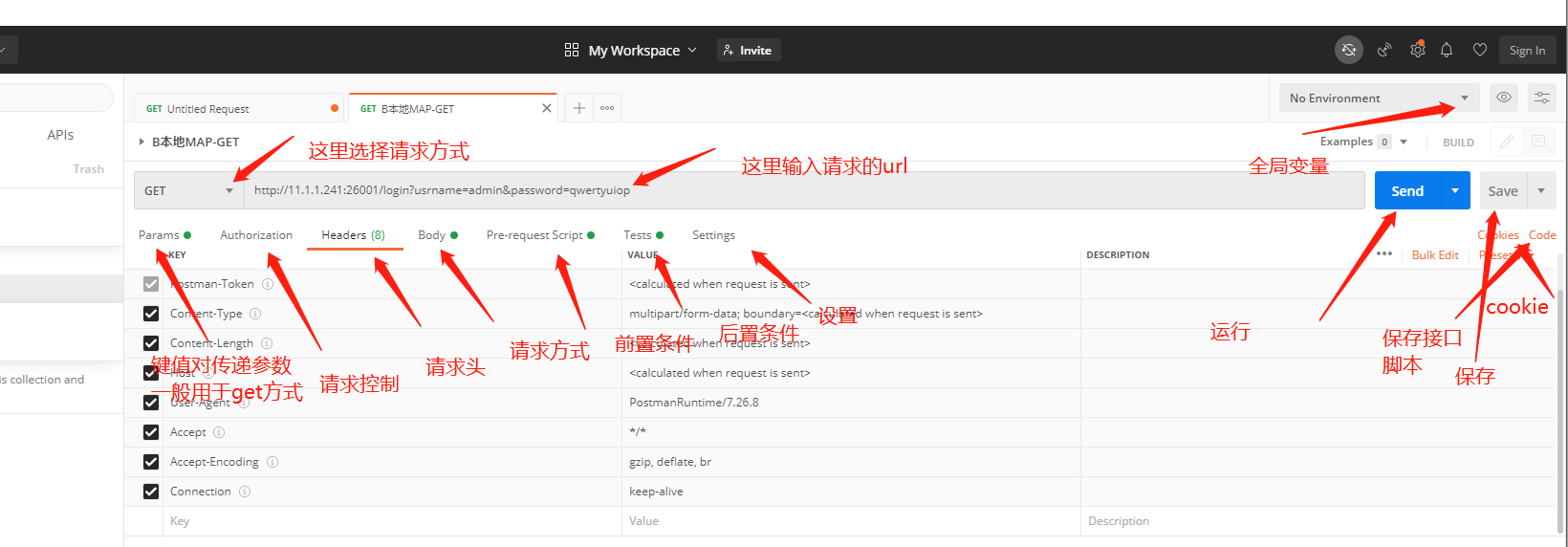Image resolution: width=1568 pixels, height=547 pixels.
Task: Open the request Settings tab
Action: coord(713,234)
